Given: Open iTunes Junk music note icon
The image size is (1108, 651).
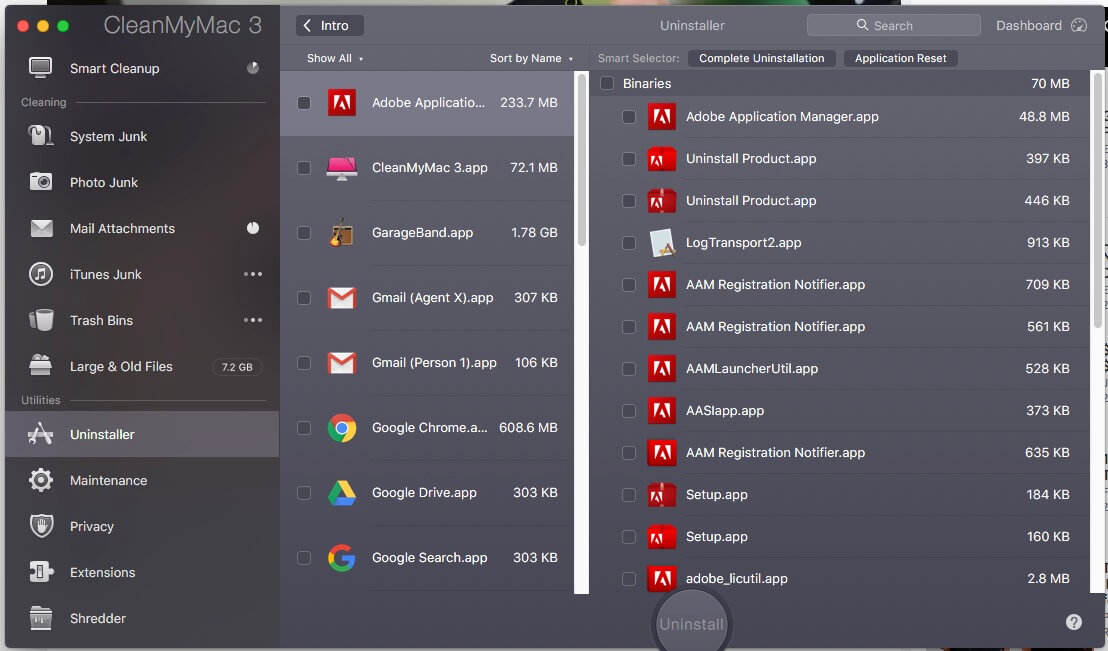Looking at the screenshot, I should [40, 274].
